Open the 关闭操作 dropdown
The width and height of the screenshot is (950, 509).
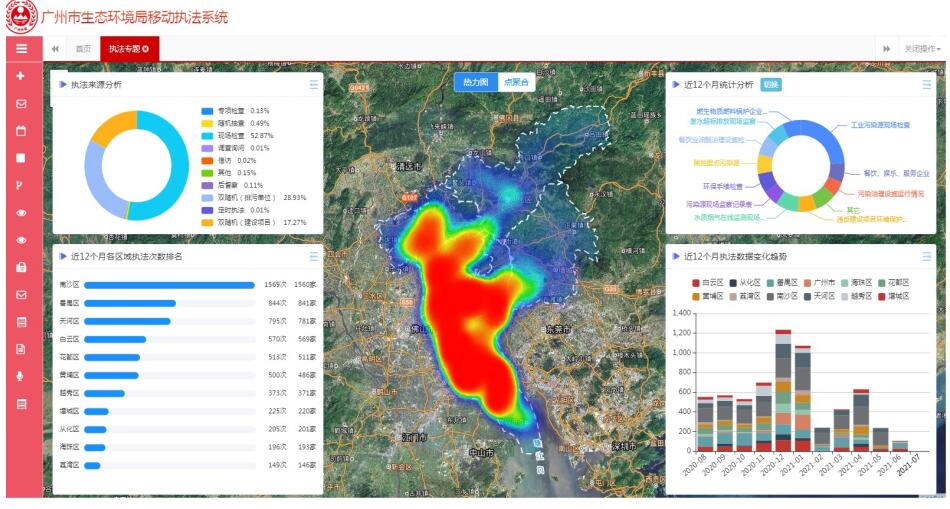click(x=921, y=49)
